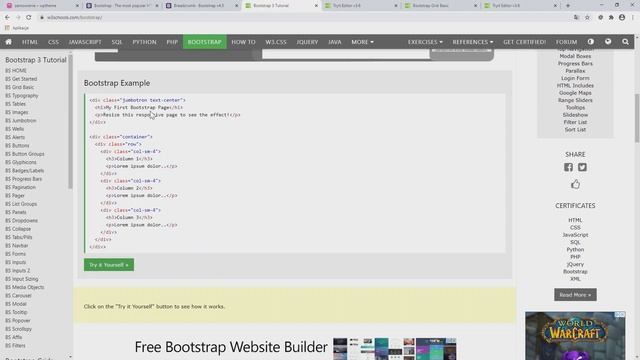Image resolution: width=640 pixels, height=360 pixels.
Task: Share page on Twitter icon
Action: click(x=582, y=167)
